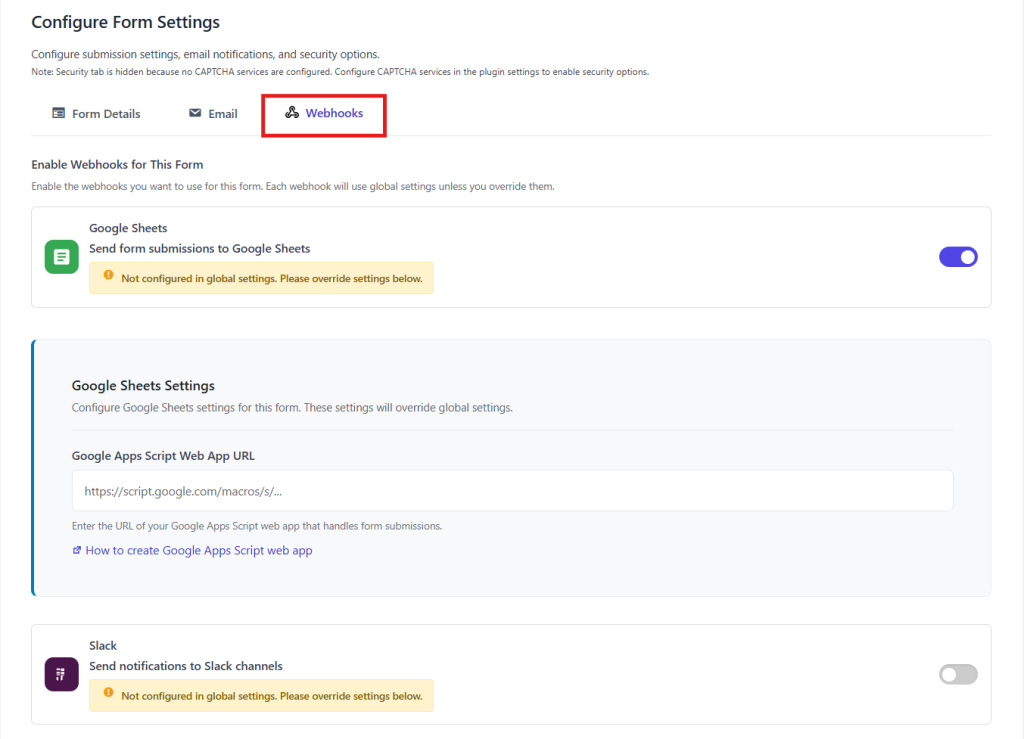Open the Email tab
1024x739 pixels.
[x=212, y=113]
